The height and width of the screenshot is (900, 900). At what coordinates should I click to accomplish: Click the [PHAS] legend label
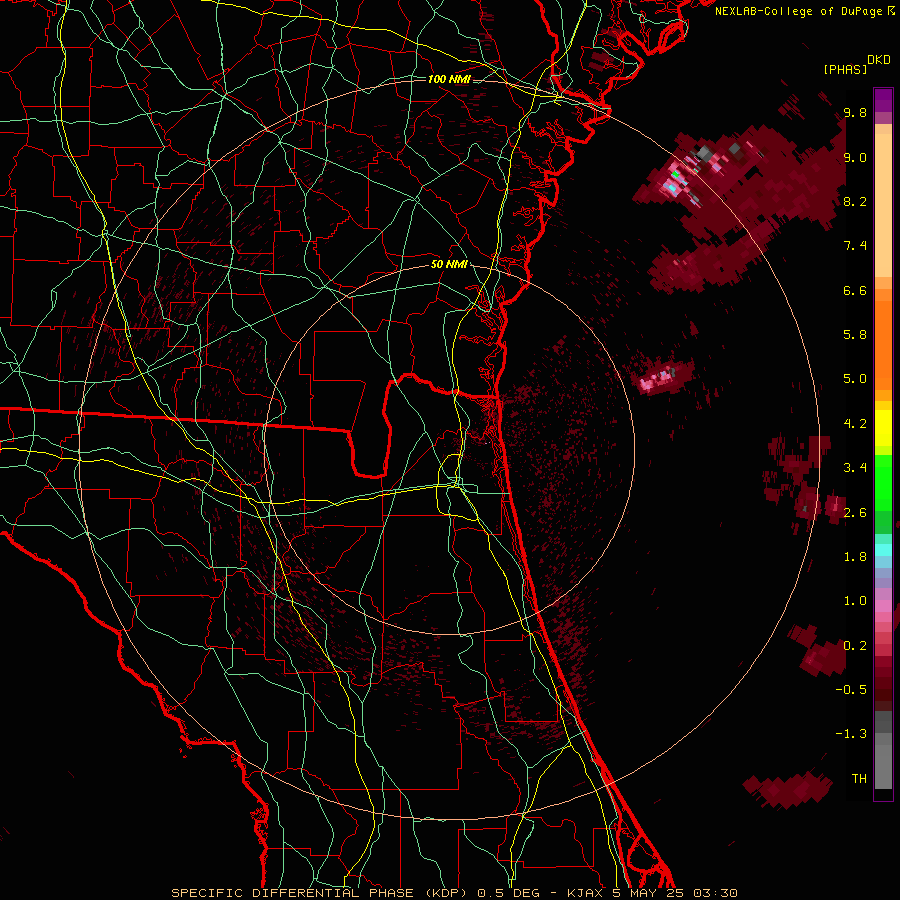pos(845,70)
